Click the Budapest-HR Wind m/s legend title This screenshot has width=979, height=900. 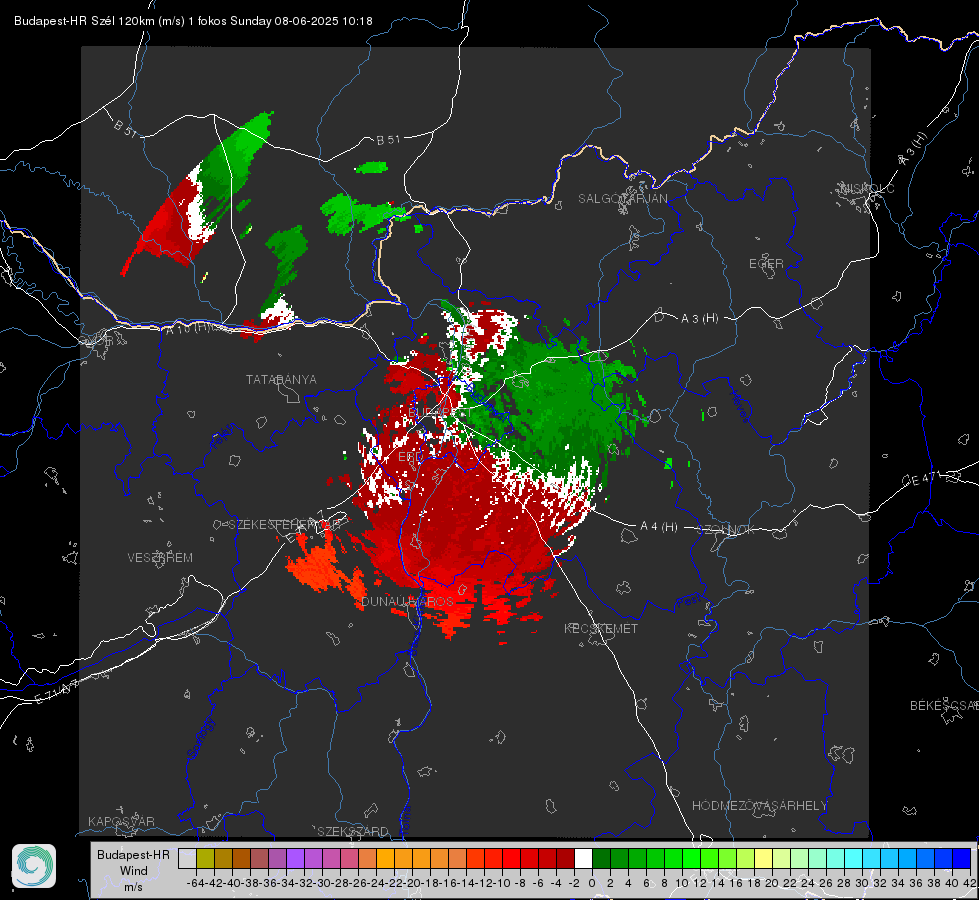click(133, 871)
